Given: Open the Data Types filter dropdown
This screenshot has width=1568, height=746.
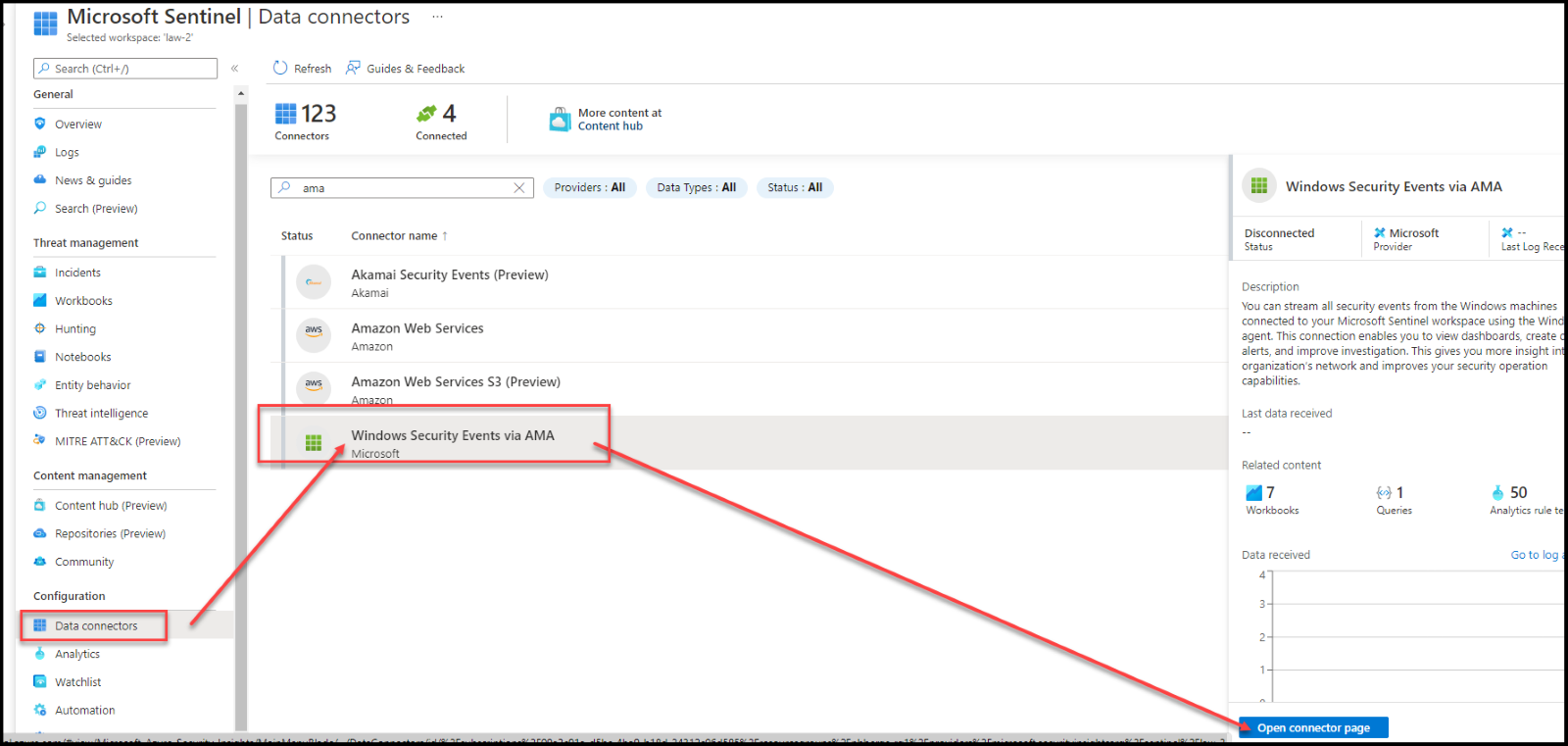Looking at the screenshot, I should click(x=697, y=187).
